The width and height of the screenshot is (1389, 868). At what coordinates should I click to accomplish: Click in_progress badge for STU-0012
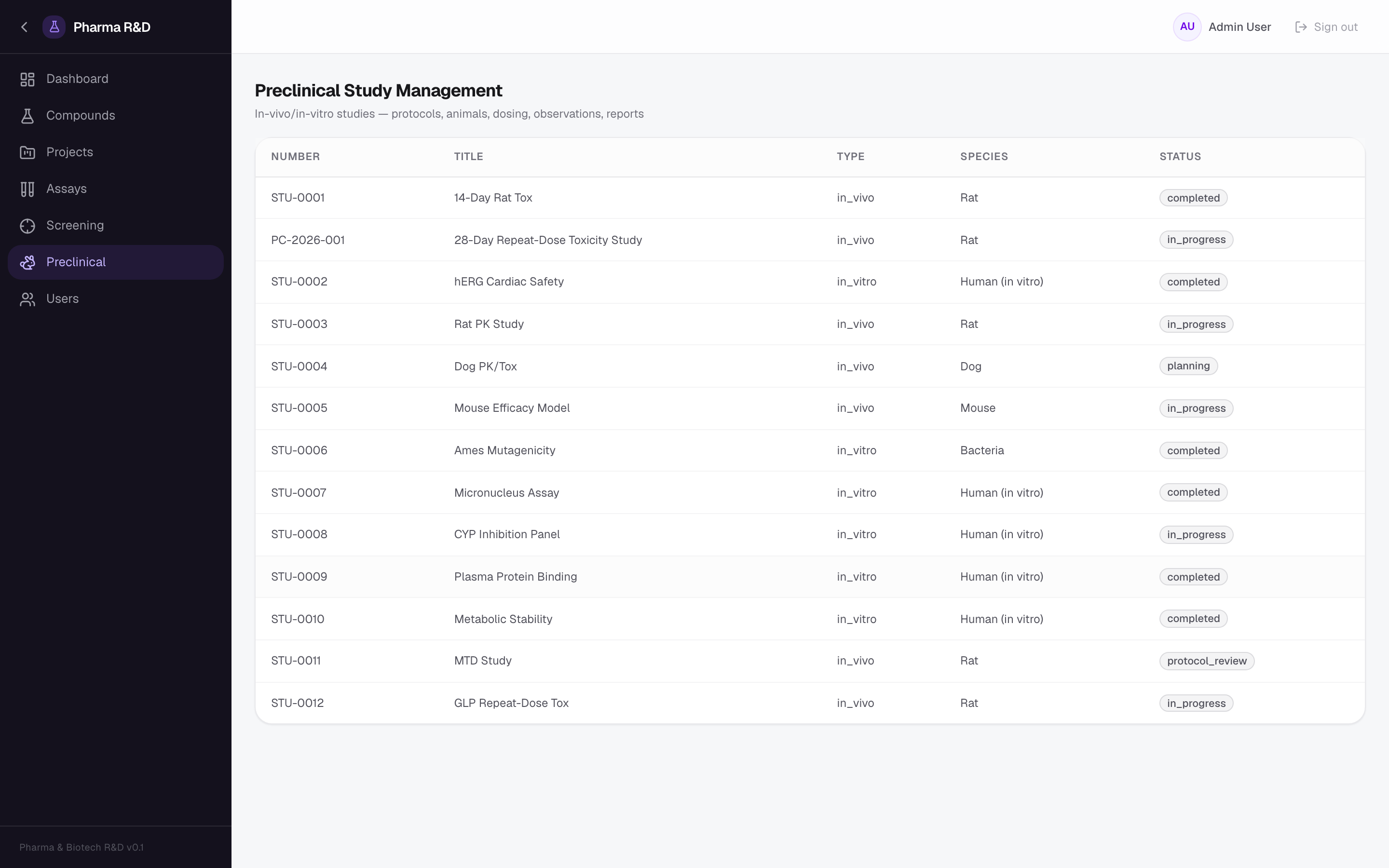click(1196, 703)
